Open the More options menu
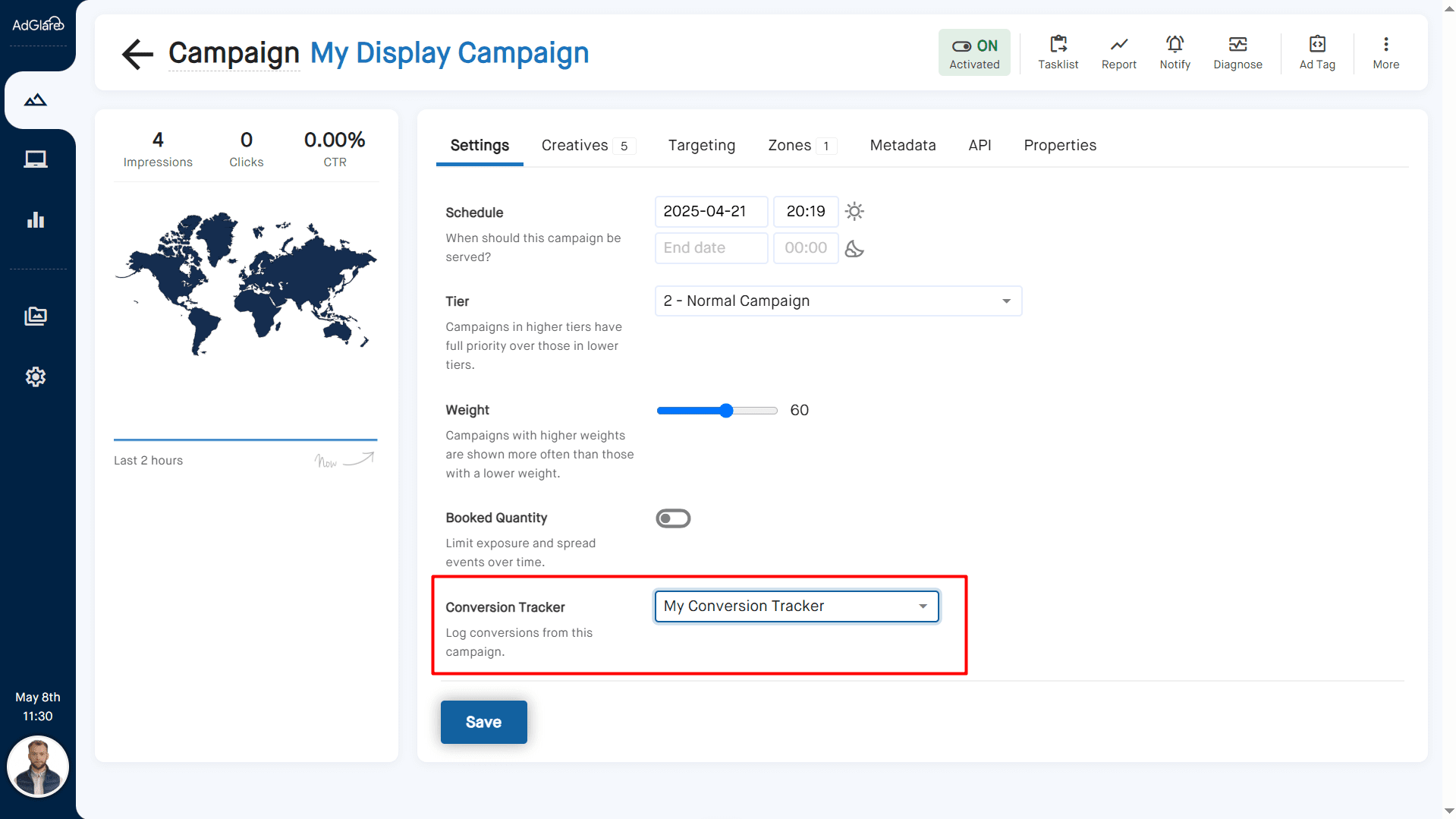This screenshot has width=1456, height=819. click(x=1385, y=52)
